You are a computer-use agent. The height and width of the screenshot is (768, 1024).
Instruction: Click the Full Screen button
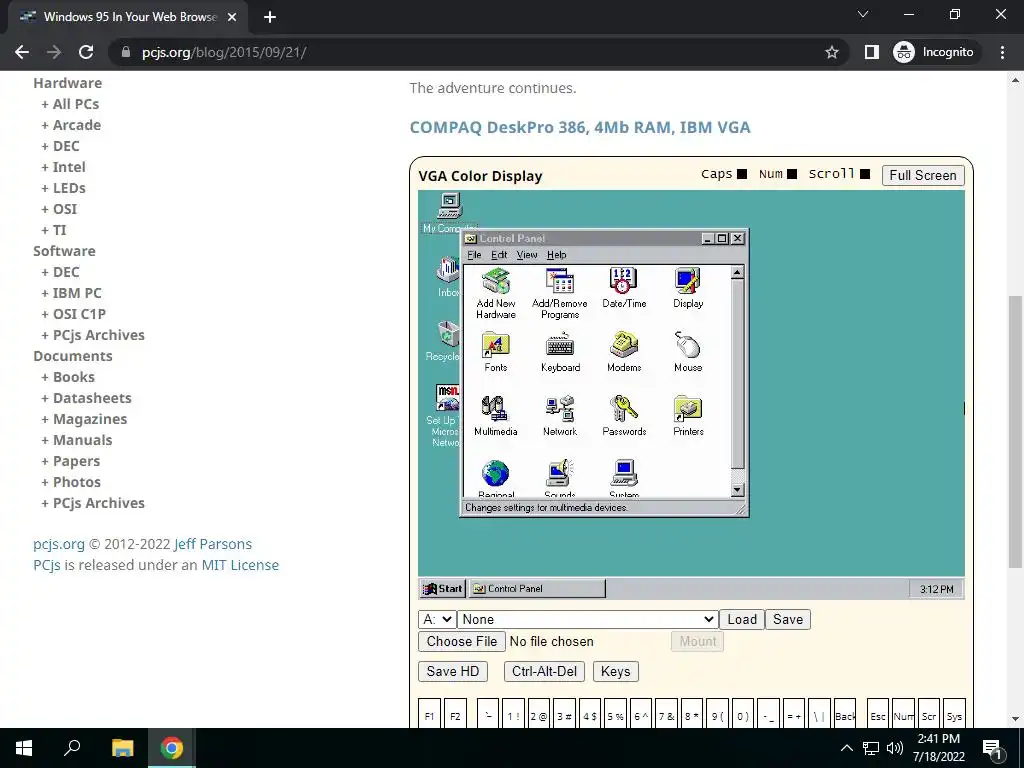[x=923, y=175]
